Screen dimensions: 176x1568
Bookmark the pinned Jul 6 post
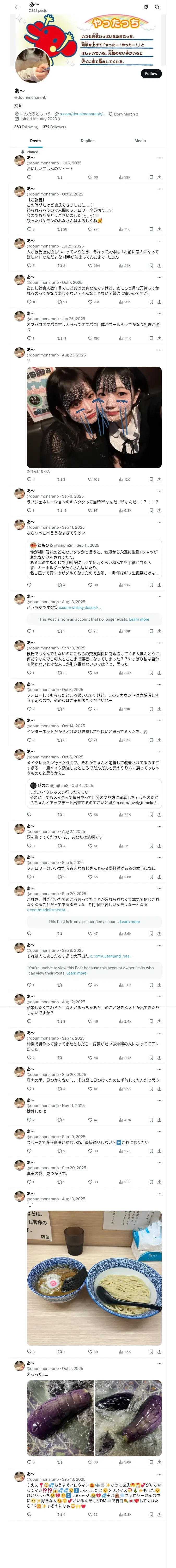(x=151, y=177)
